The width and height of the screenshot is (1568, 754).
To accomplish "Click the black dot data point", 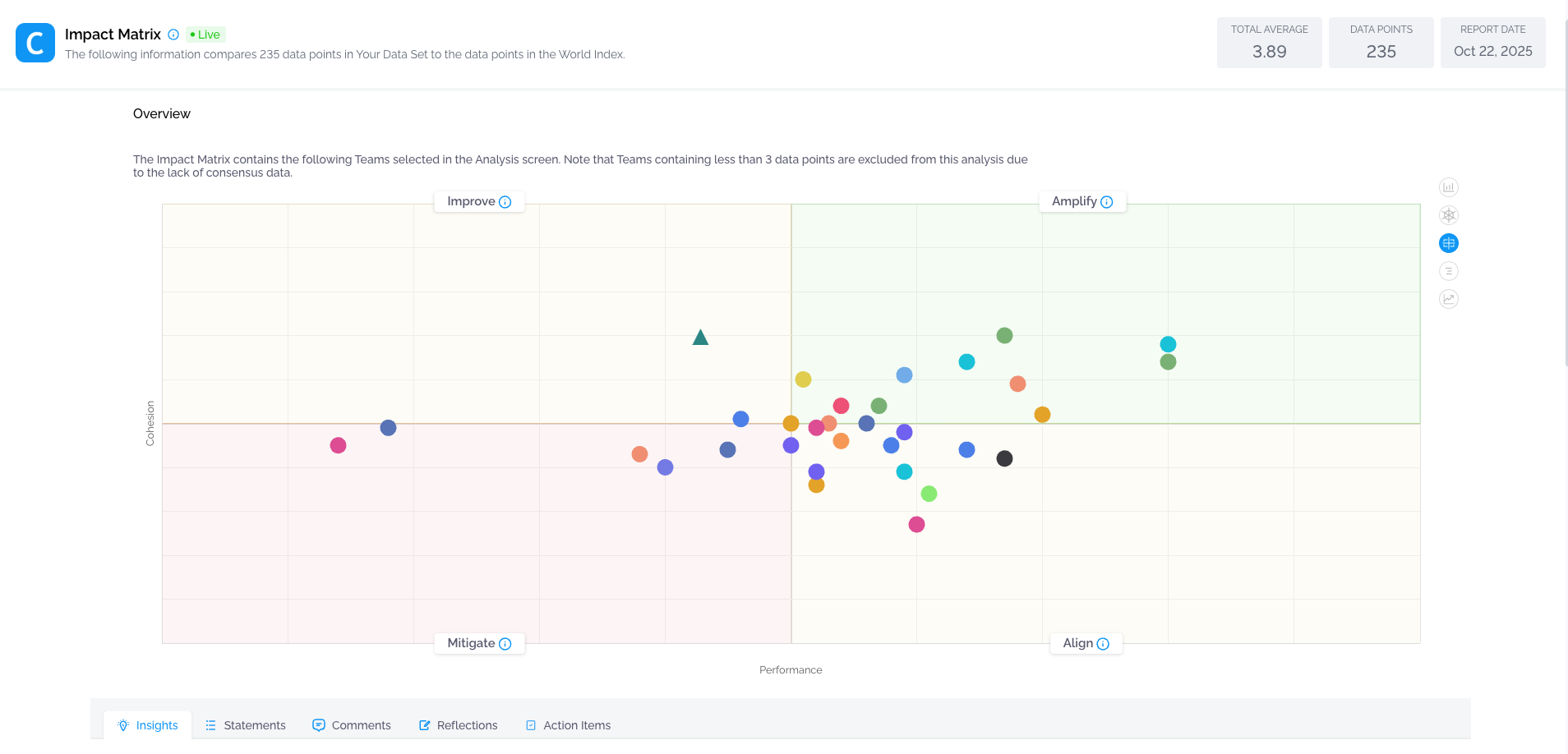I will tap(1004, 458).
